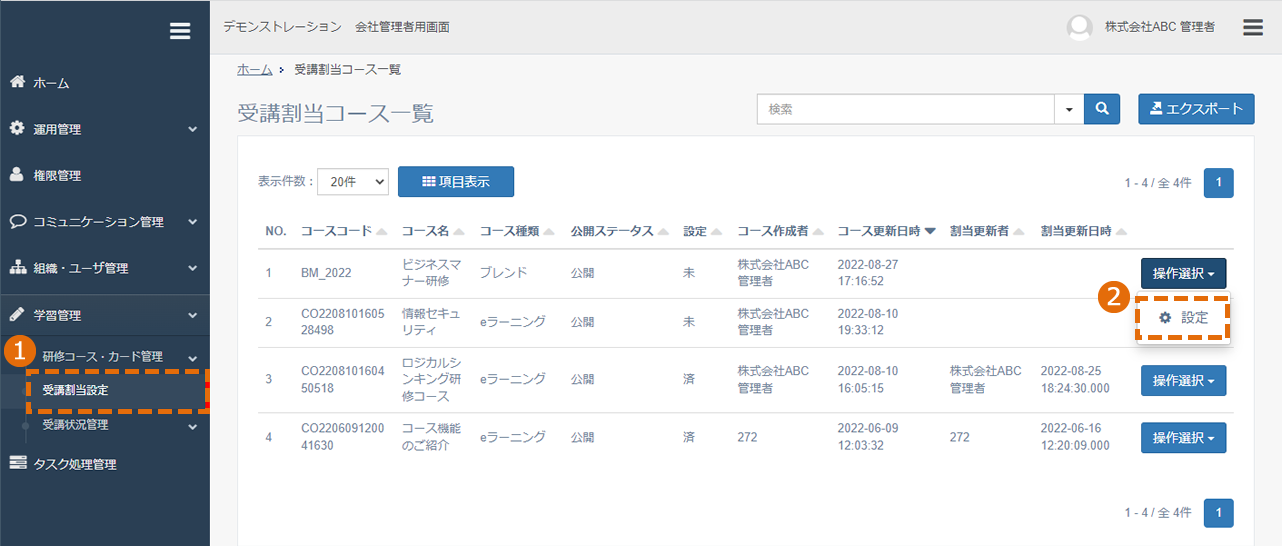Screen dimensions: 1282x546
Task: Collapse the 研修コース・カード管理 submenu
Action: (105, 356)
